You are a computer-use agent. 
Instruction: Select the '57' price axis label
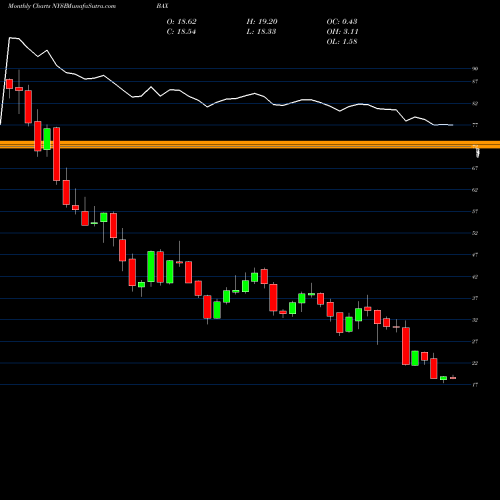[x=475, y=211]
